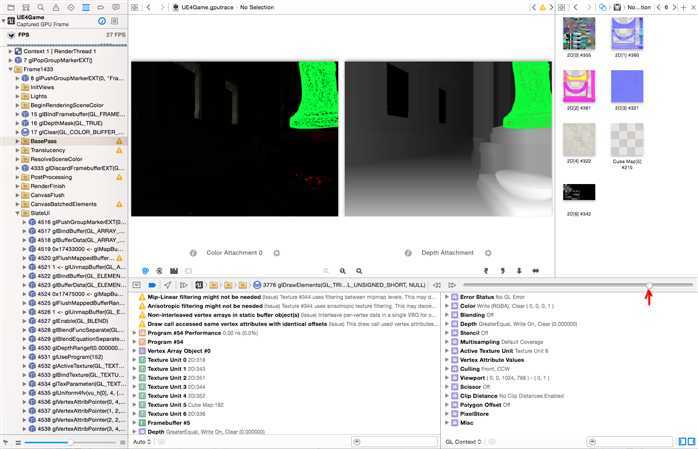Click glDrawElements call in debug jump bar

tap(340, 285)
